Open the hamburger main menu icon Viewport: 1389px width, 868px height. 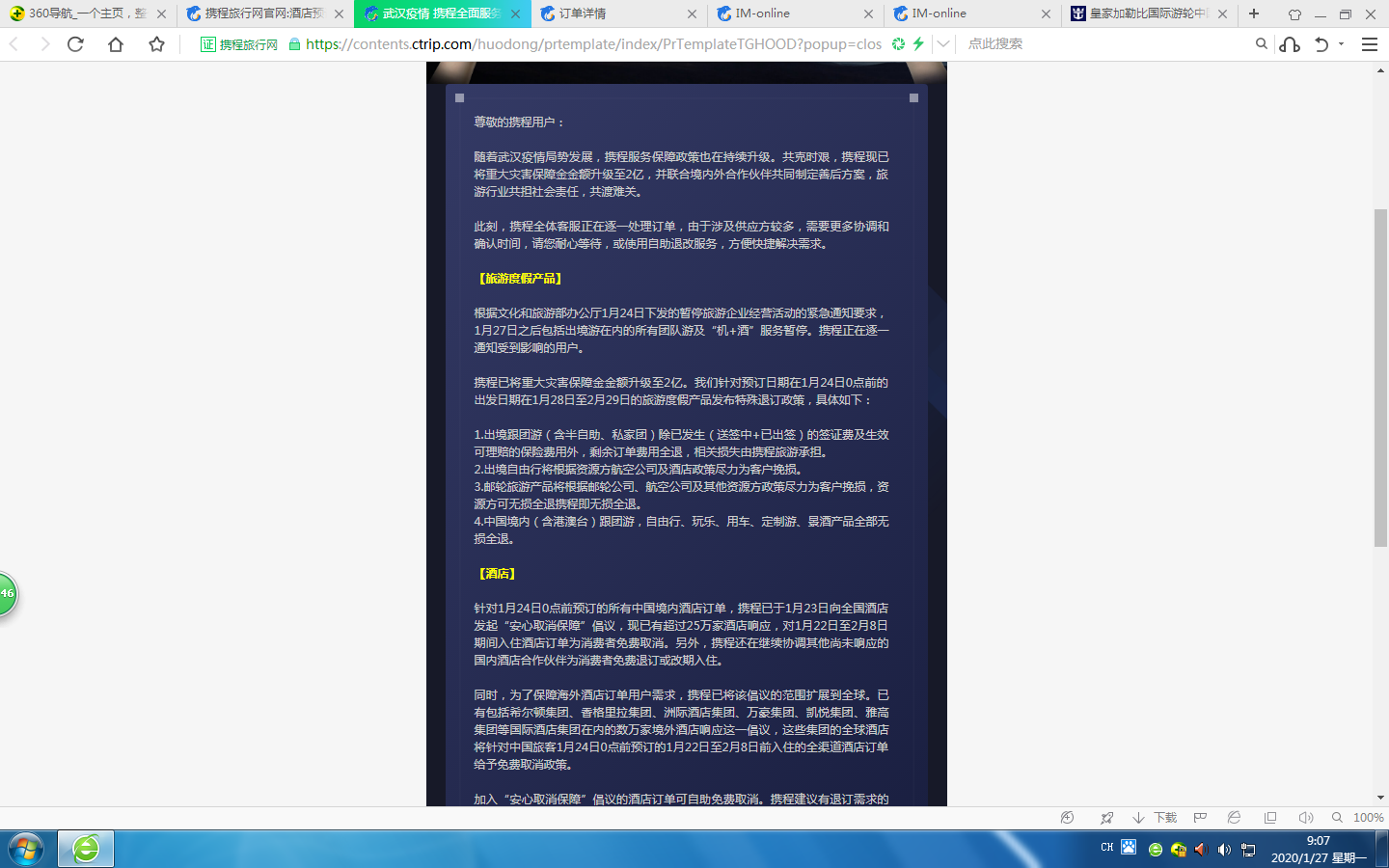(x=1369, y=44)
